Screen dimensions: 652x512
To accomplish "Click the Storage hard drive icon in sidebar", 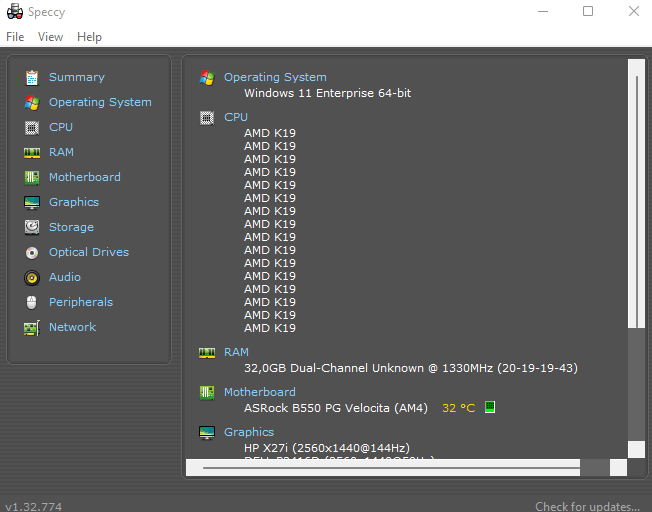I will (32, 228).
